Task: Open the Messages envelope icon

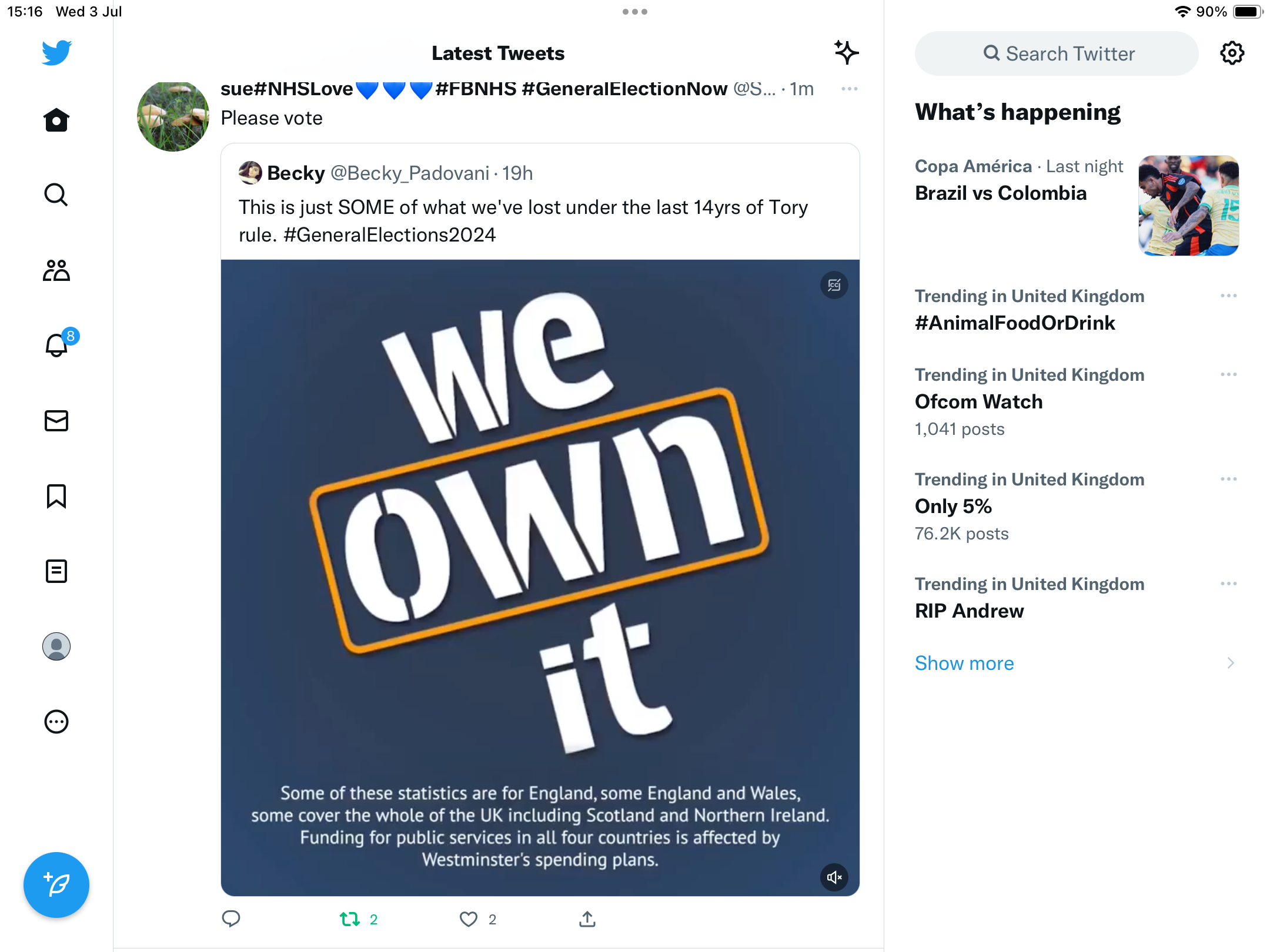Action: point(56,421)
